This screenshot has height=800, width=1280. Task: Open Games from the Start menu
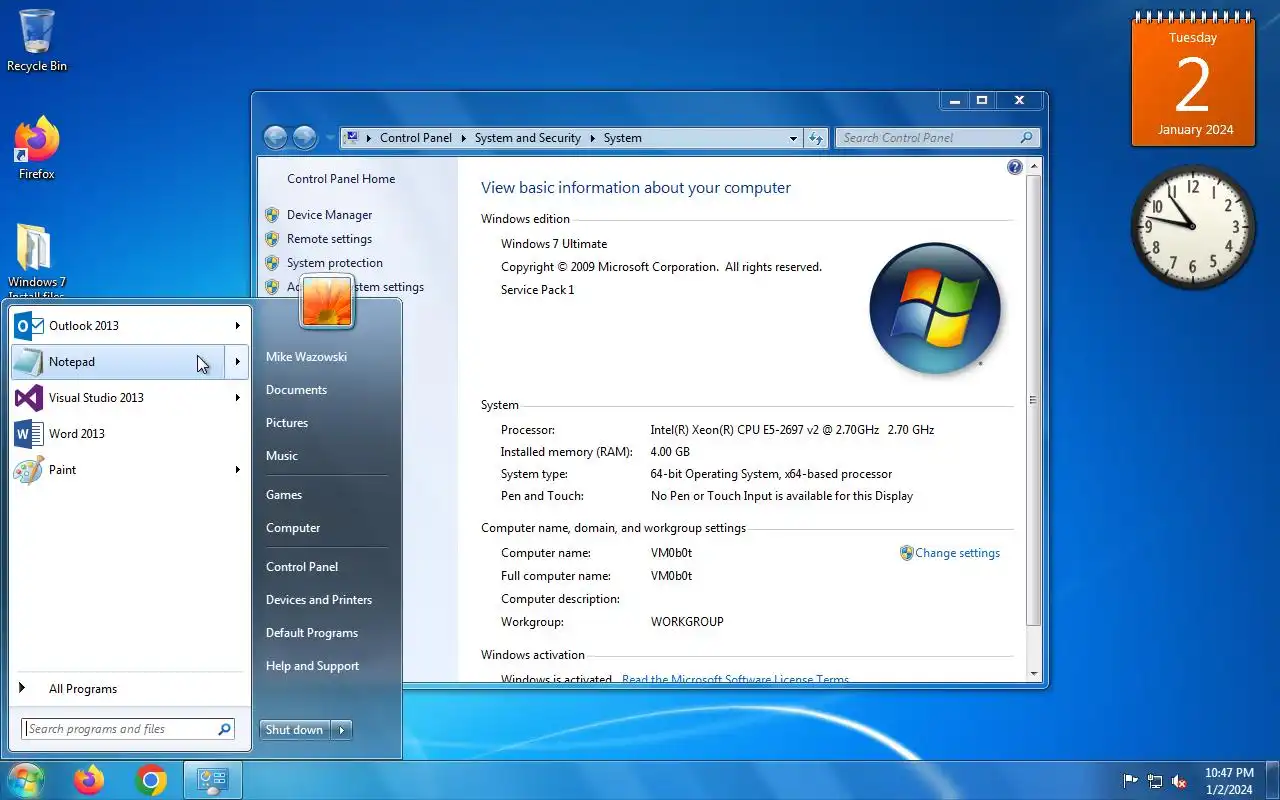(x=284, y=495)
